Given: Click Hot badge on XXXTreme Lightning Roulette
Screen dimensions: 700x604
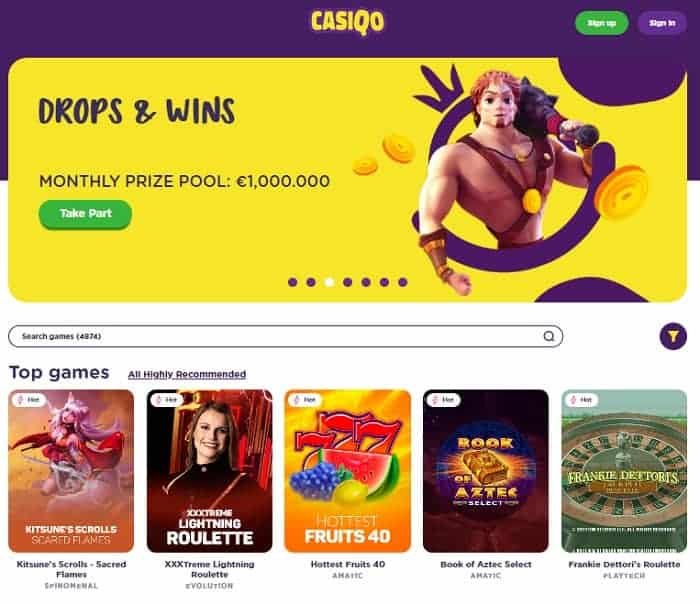Looking at the screenshot, I should (x=167, y=400).
